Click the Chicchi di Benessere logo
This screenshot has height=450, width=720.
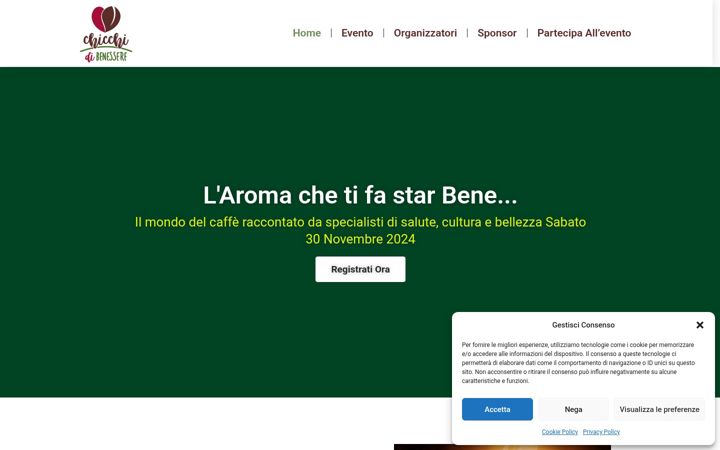point(106,34)
